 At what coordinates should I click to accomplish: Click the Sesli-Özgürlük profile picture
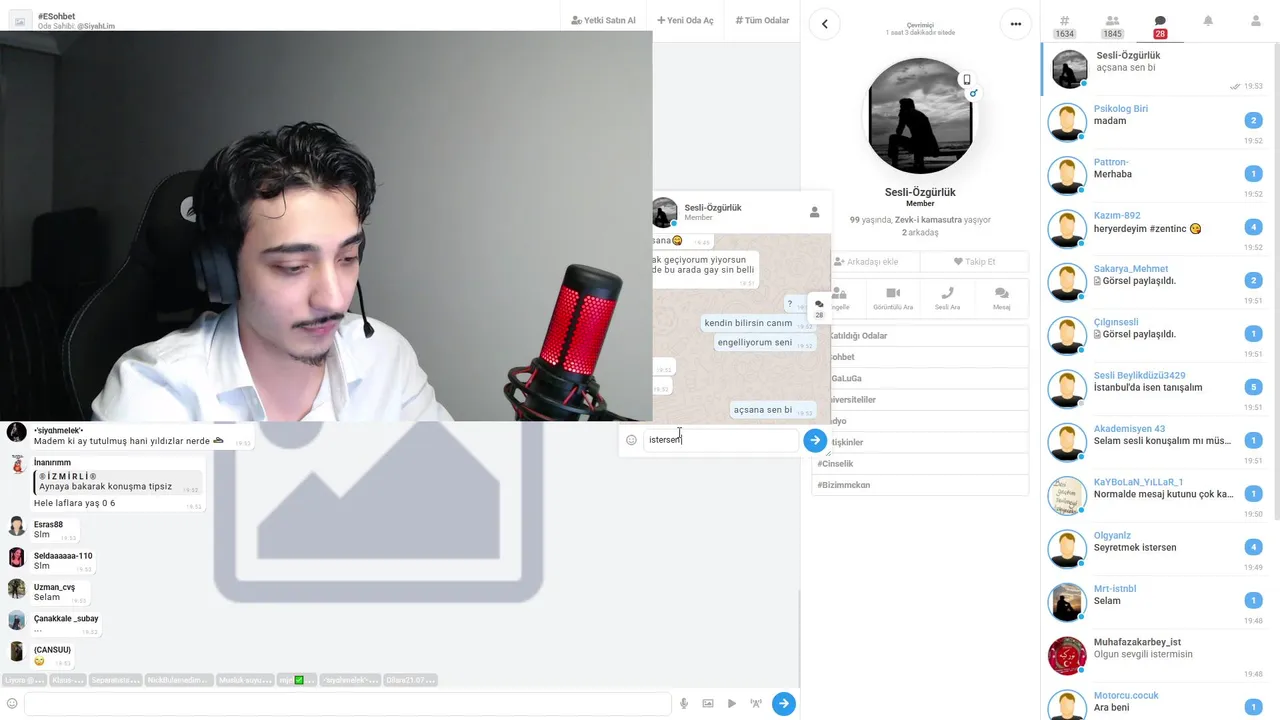tap(920, 115)
